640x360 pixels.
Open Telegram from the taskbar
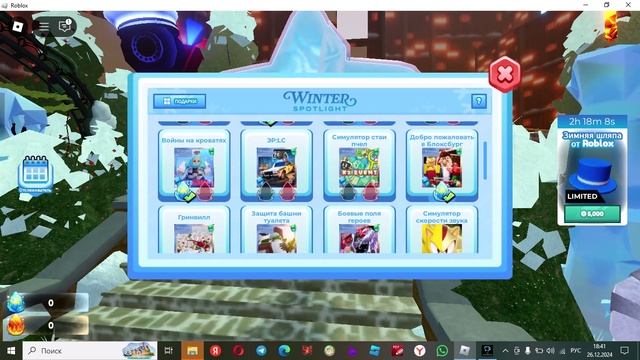click(262, 351)
